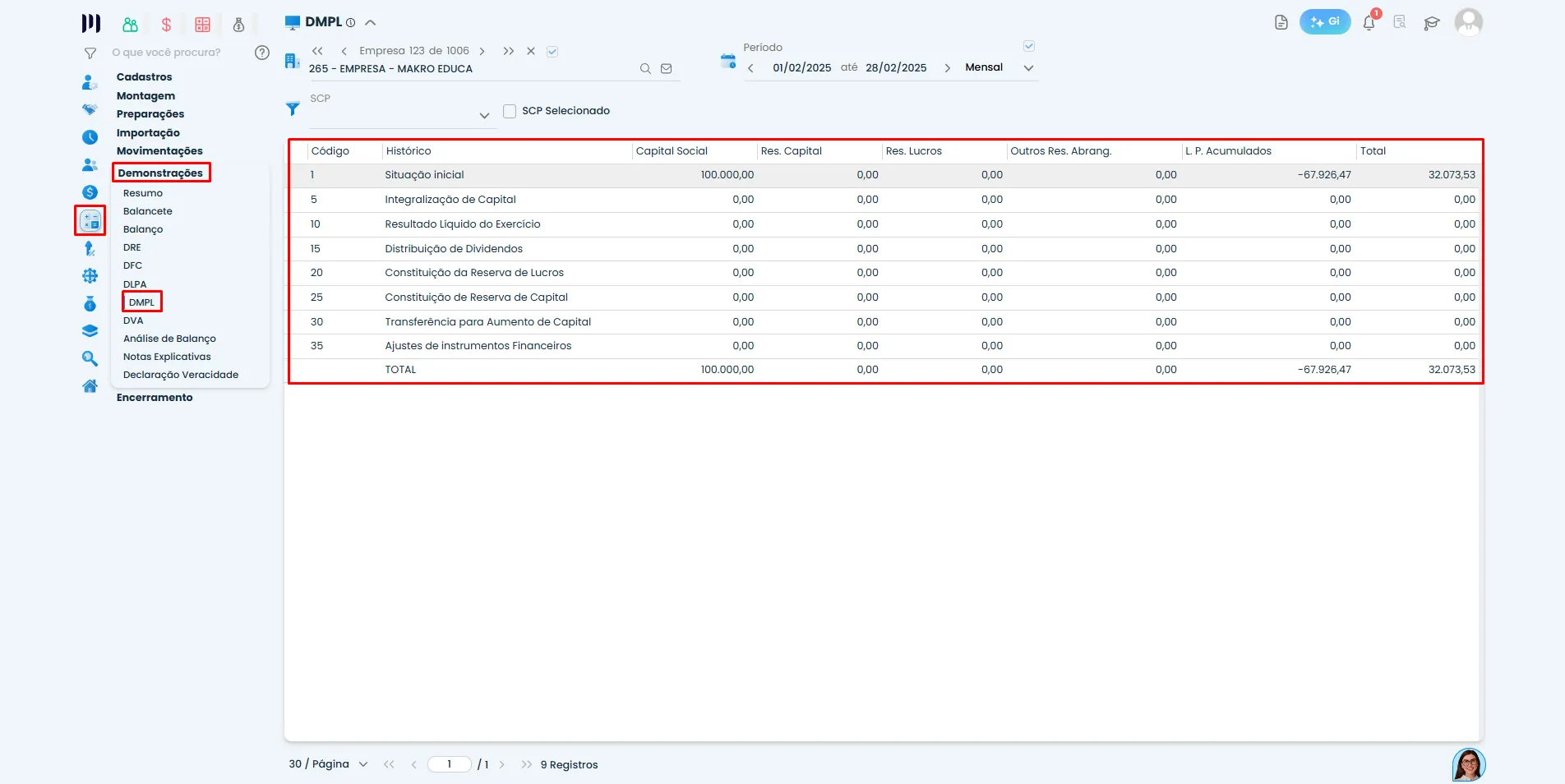Open the graduation cap training icon

[x=1432, y=23]
